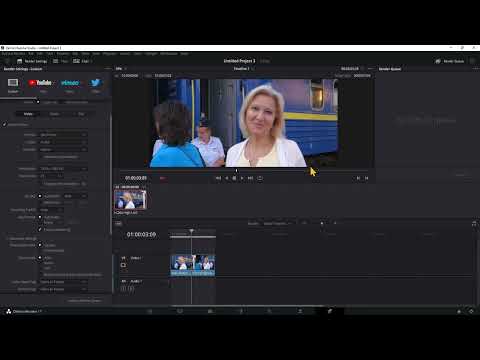Select the clip thumbnail below the viewer
Viewport: 480px width, 360px height.
pyautogui.click(x=130, y=199)
